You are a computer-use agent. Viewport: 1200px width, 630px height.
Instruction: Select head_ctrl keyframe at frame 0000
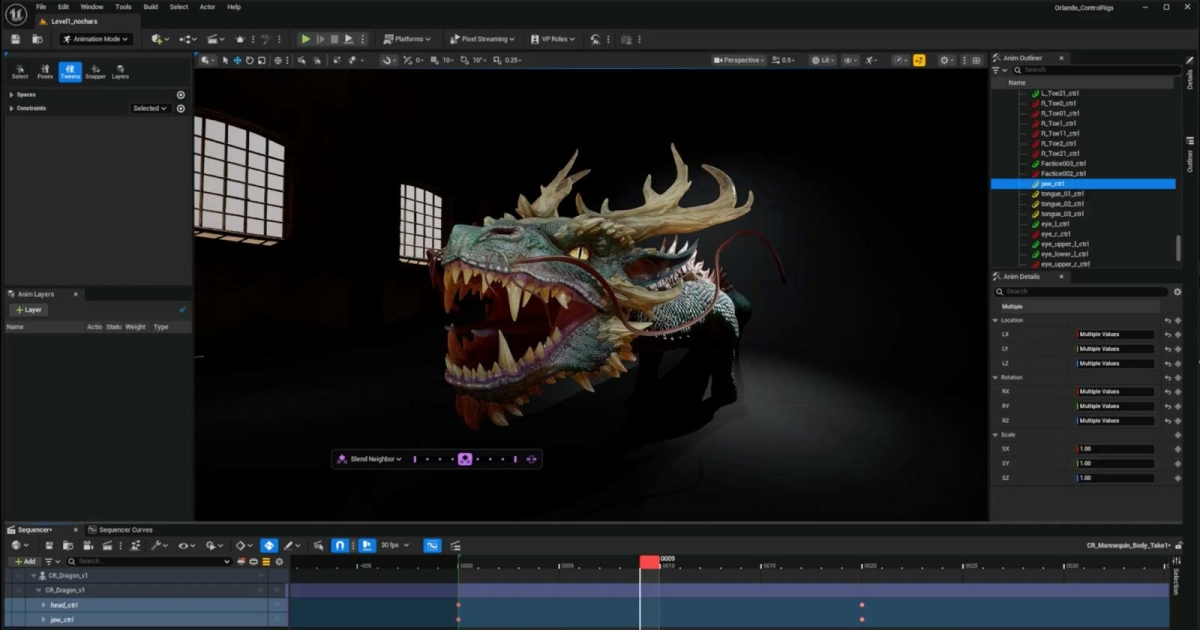coord(459,605)
